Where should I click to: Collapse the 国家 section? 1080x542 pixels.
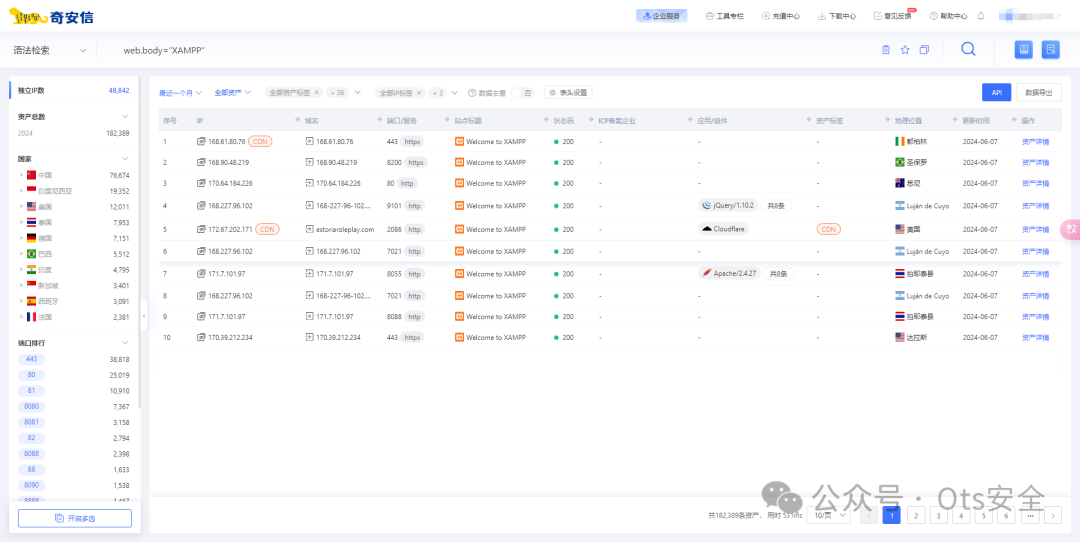click(125, 158)
